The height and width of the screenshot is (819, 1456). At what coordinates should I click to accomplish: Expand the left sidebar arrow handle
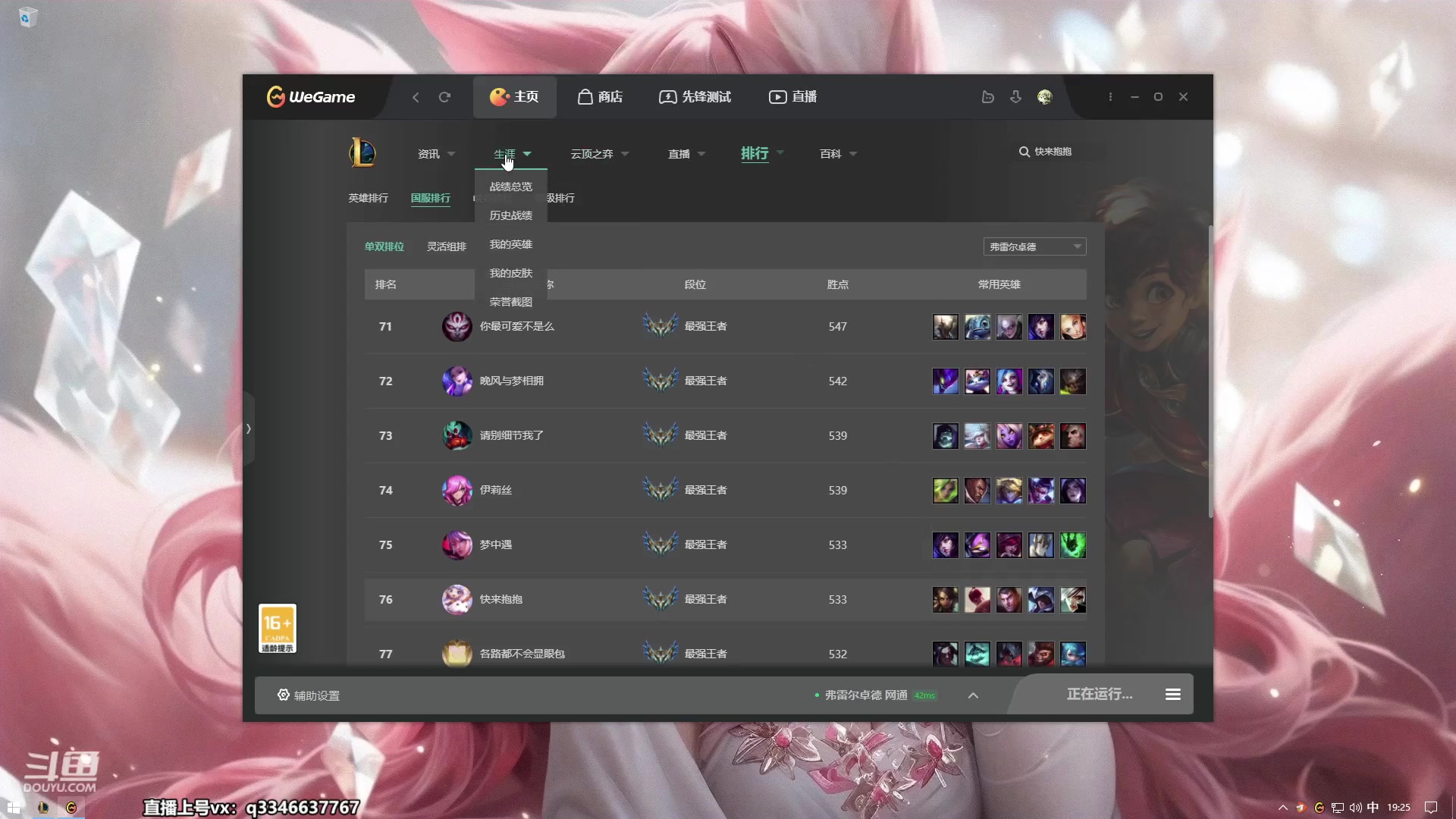248,429
